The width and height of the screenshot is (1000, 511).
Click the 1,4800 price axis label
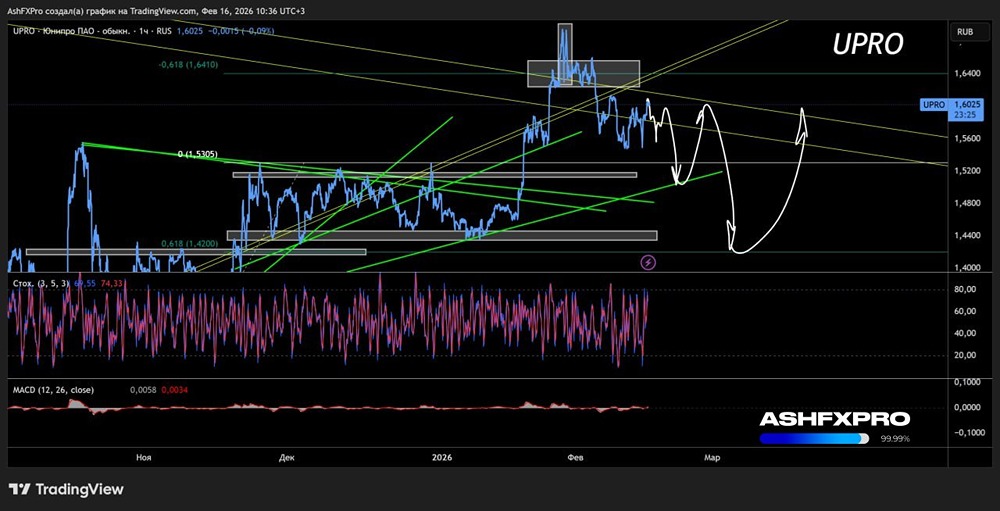[x=965, y=204]
